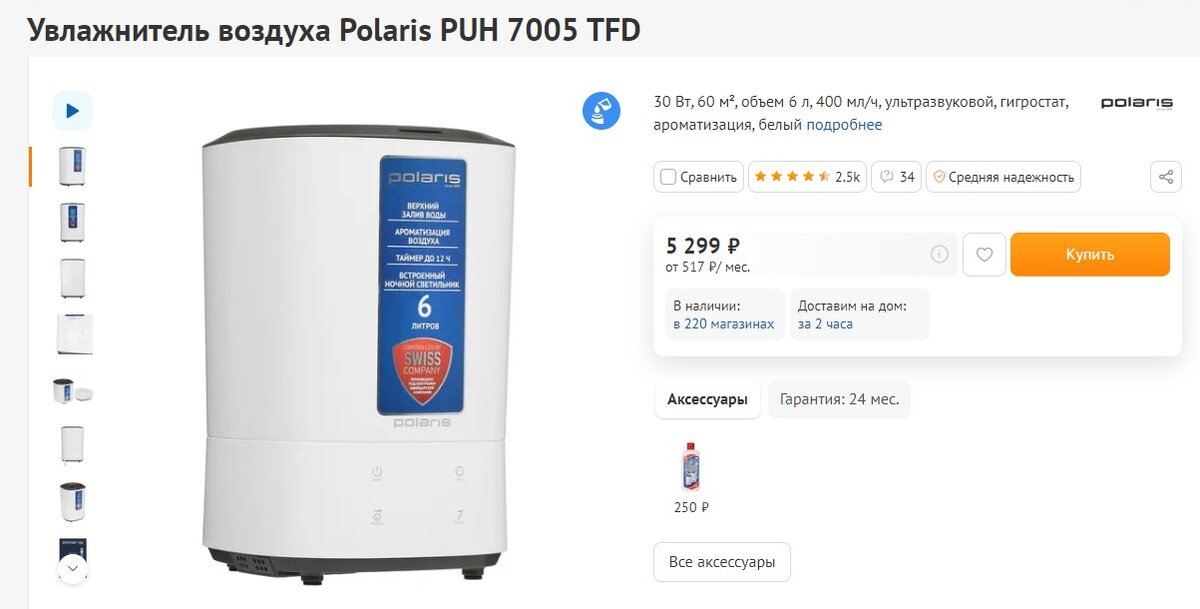Open the 34 comments icon
The width and height of the screenshot is (1200, 609).
coord(897,177)
